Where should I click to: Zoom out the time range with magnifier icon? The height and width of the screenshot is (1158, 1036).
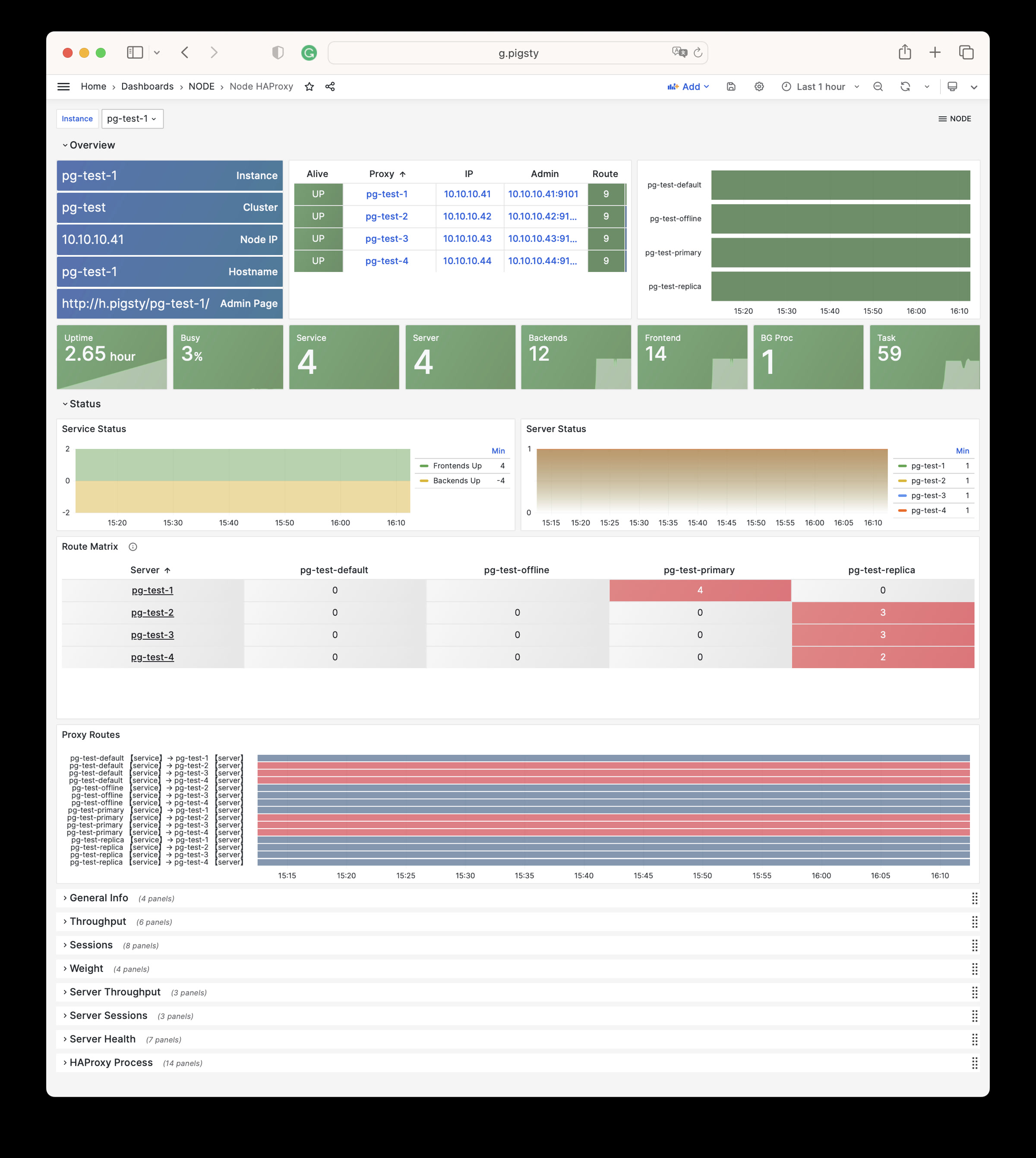click(878, 86)
